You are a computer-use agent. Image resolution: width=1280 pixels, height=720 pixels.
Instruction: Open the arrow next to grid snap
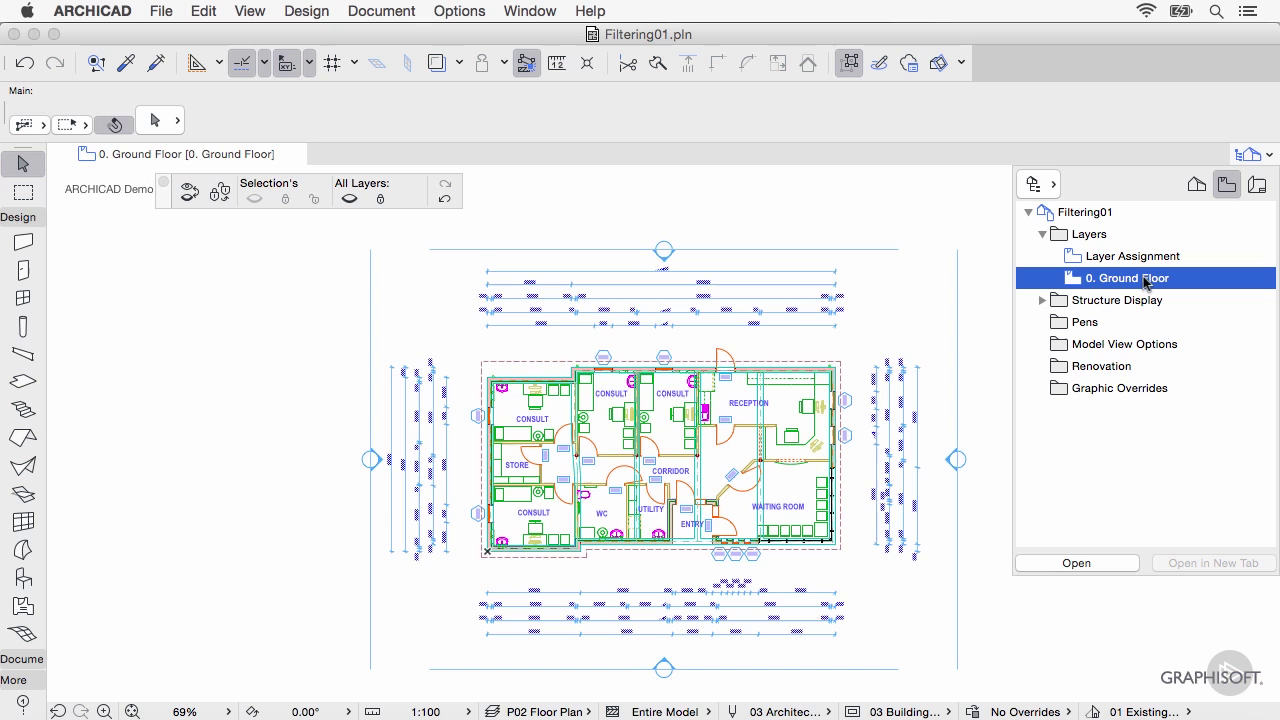pyautogui.click(x=354, y=63)
